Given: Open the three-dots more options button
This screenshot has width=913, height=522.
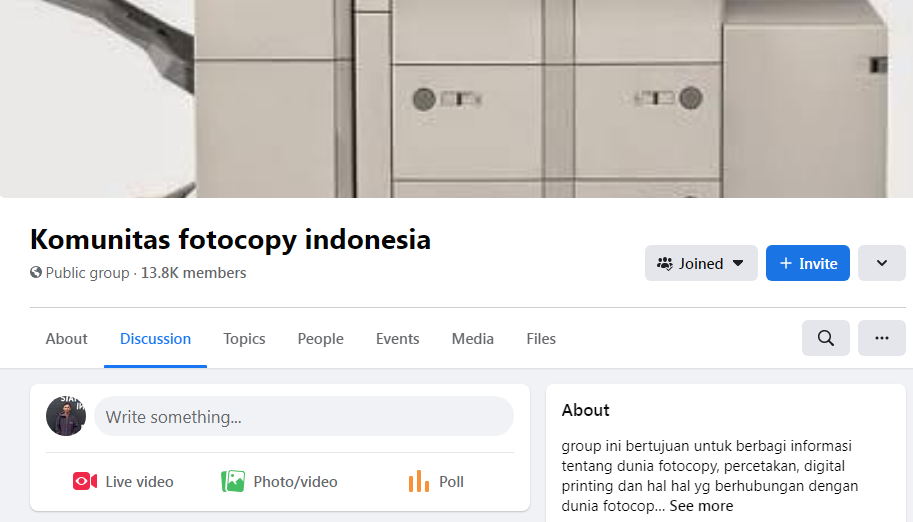Looking at the screenshot, I should tap(882, 338).
